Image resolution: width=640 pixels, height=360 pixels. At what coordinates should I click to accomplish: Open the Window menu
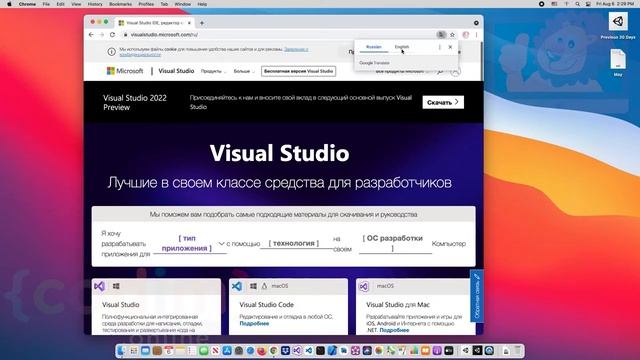tap(182, 4)
